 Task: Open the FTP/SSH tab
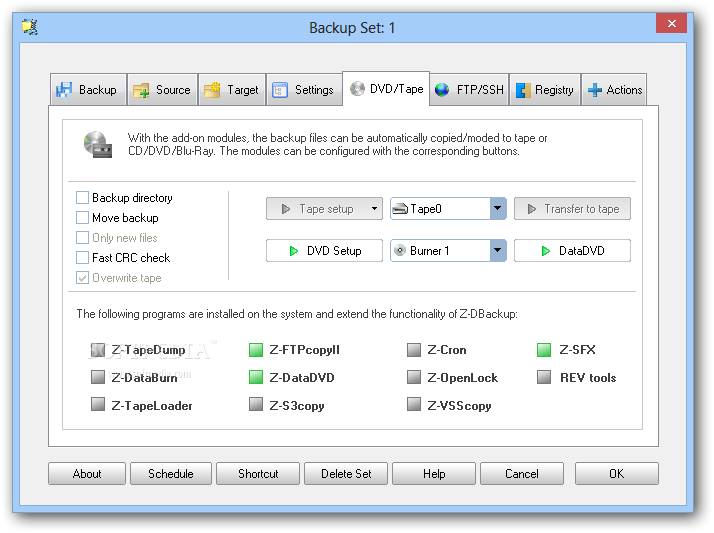pos(469,90)
